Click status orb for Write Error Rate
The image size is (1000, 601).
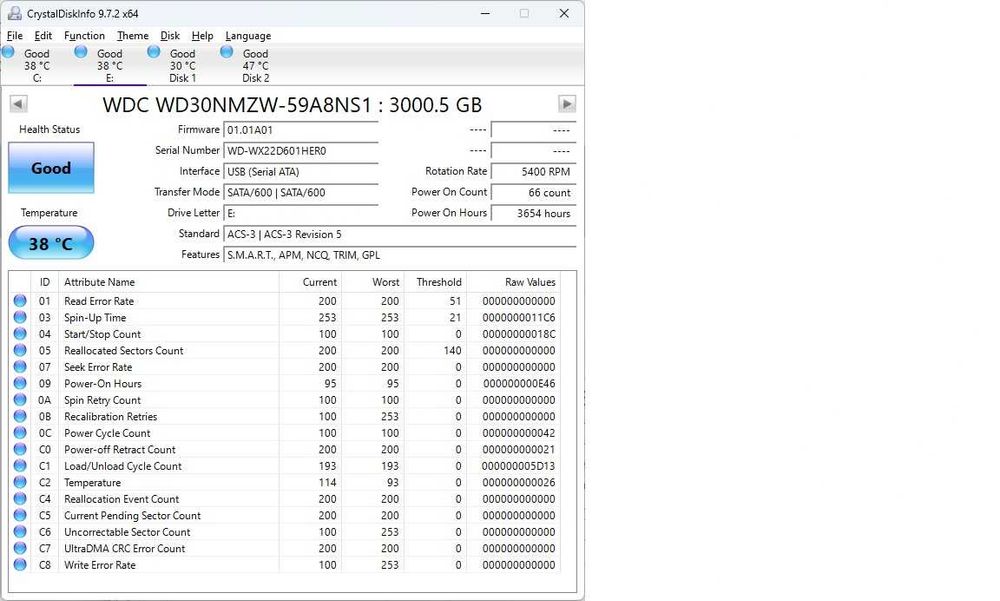20,565
